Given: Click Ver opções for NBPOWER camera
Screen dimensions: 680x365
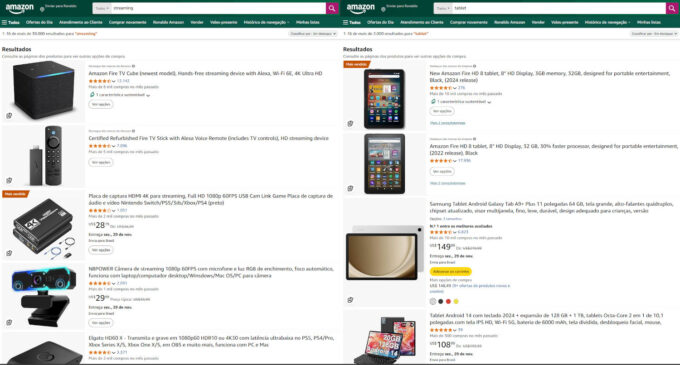Looking at the screenshot, I should pyautogui.click(x=101, y=323).
